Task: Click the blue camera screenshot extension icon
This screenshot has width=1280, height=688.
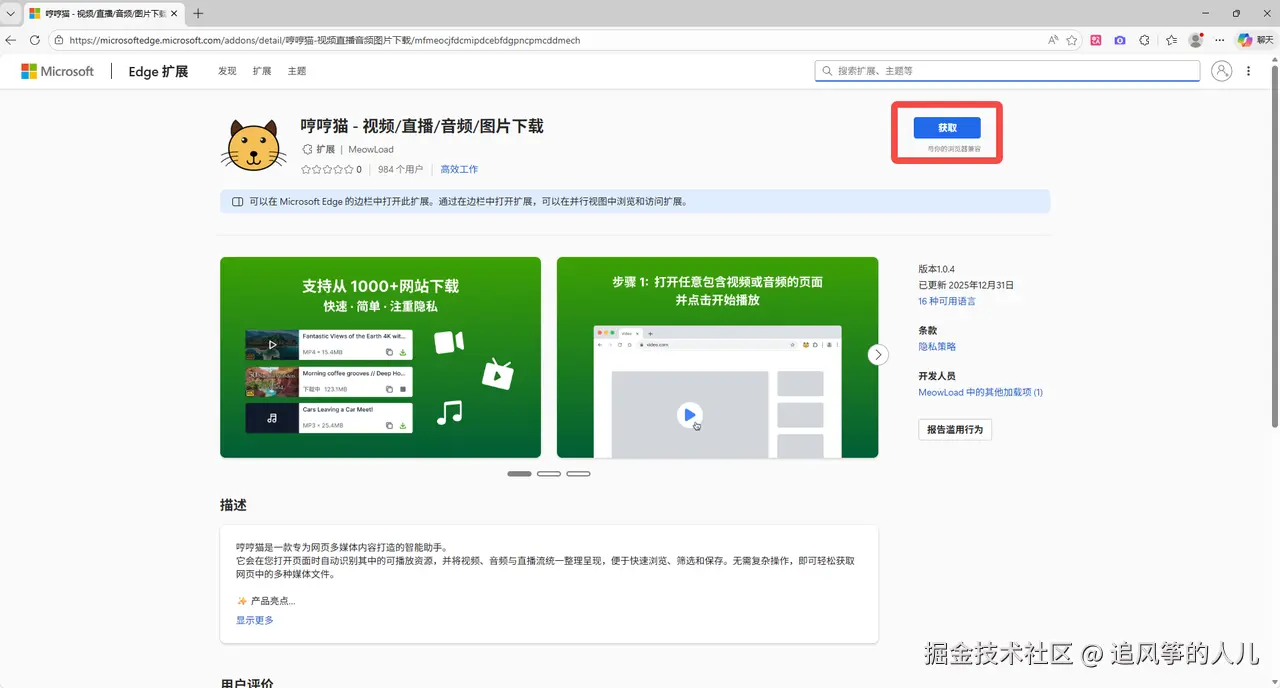Action: [1120, 40]
